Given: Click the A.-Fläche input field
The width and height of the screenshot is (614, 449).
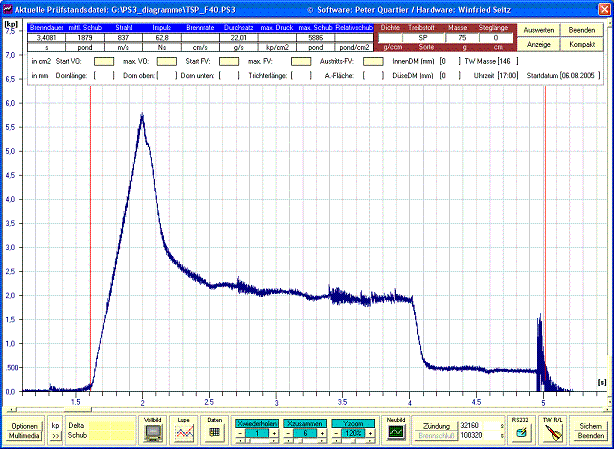Looking at the screenshot, I should pyautogui.click(x=373, y=76).
